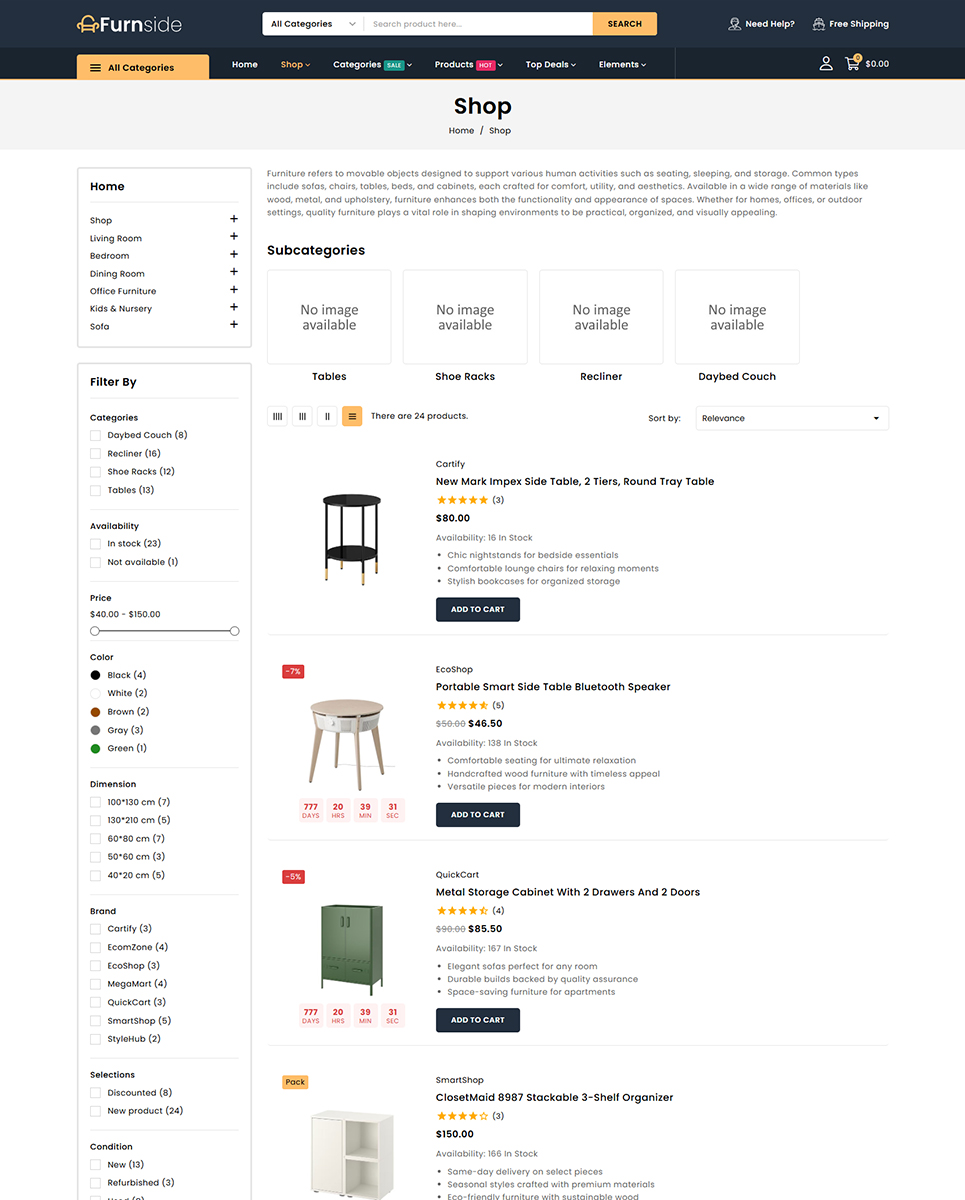Switch to three-column grid view
This screenshot has width=965, height=1200.
coord(302,416)
